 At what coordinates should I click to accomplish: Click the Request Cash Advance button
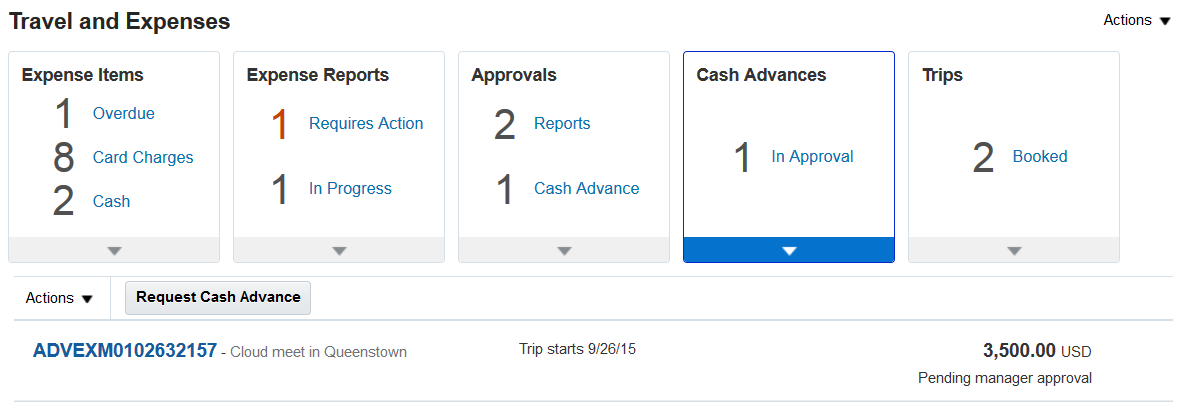218,297
